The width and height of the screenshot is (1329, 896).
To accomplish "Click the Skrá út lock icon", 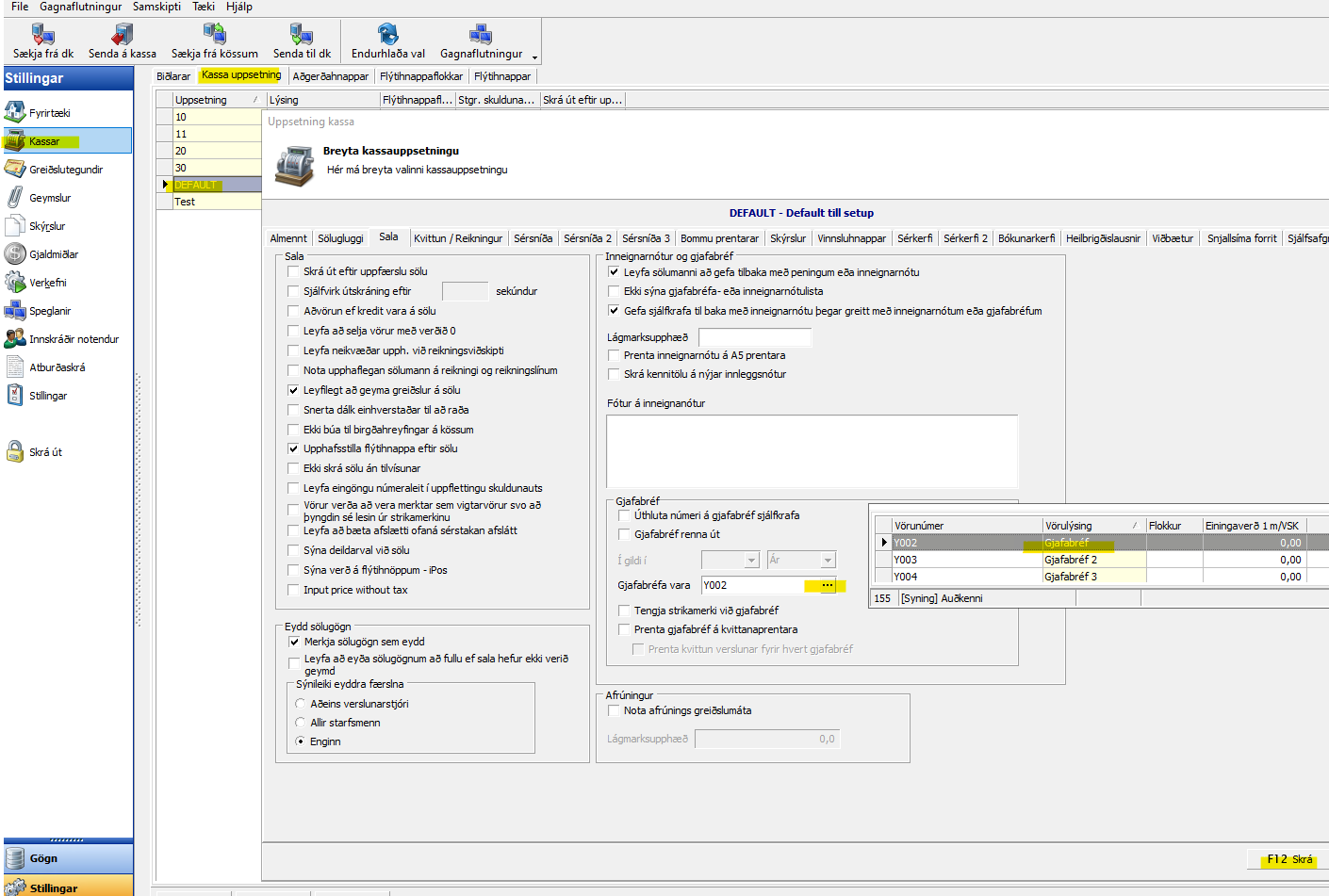I will (x=15, y=452).
